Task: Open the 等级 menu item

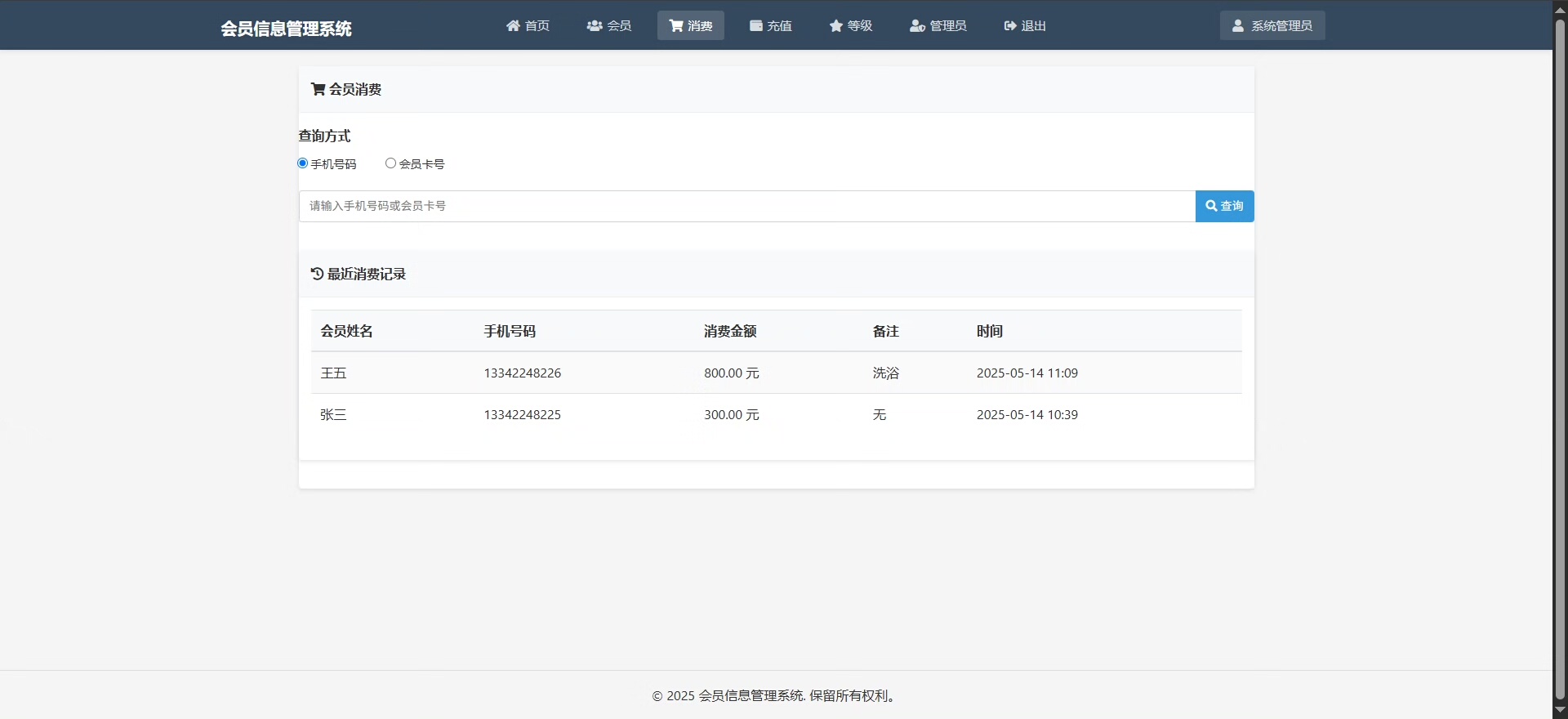Action: [851, 26]
